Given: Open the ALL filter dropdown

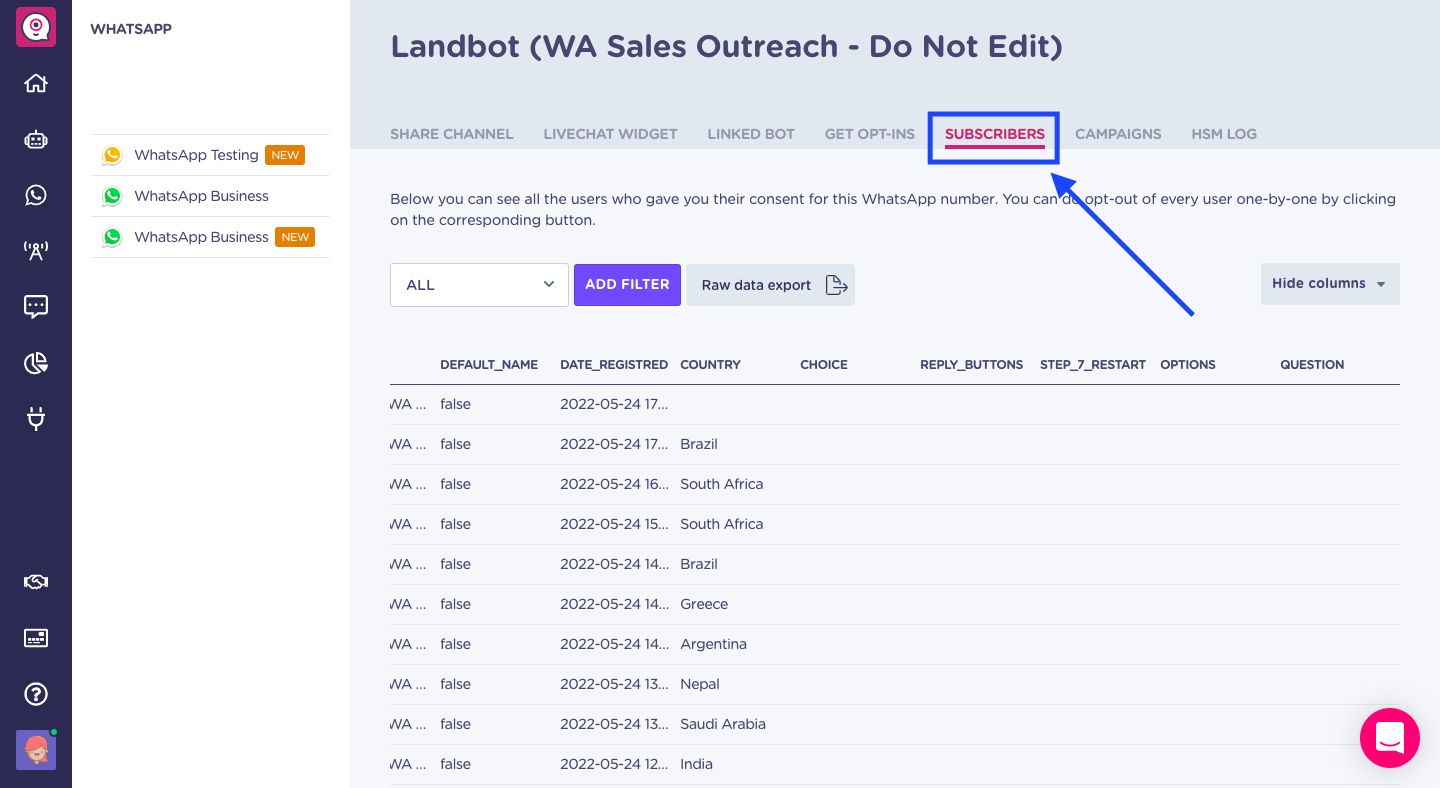Looking at the screenshot, I should point(479,285).
